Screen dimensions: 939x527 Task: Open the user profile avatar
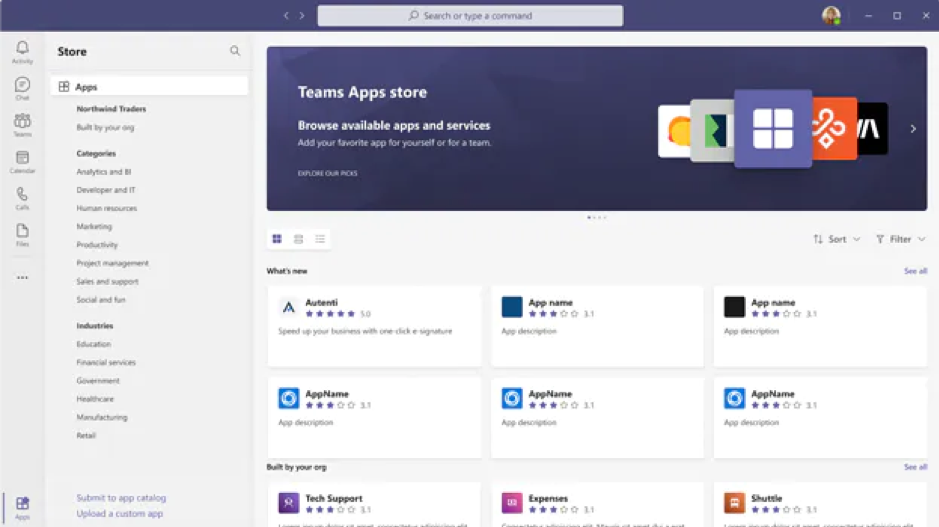pos(831,16)
